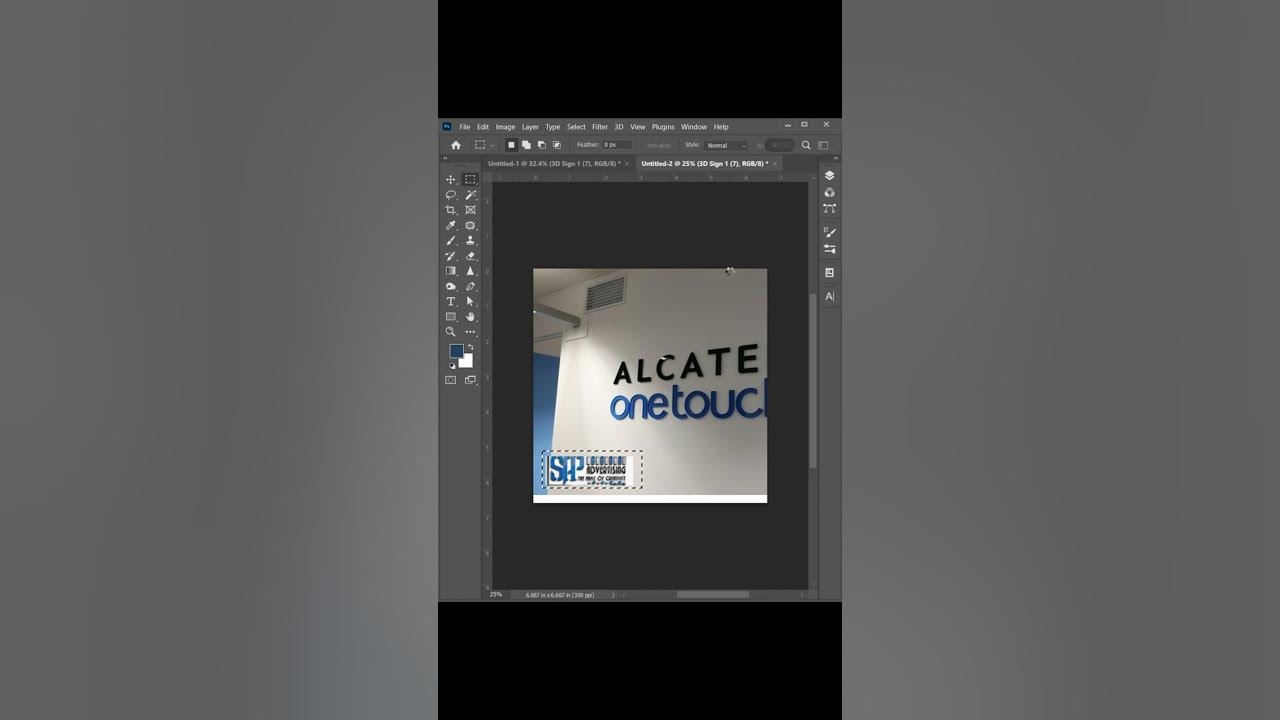Reset default foreground and background colors
Image resolution: width=1280 pixels, height=720 pixels.
coord(451,365)
